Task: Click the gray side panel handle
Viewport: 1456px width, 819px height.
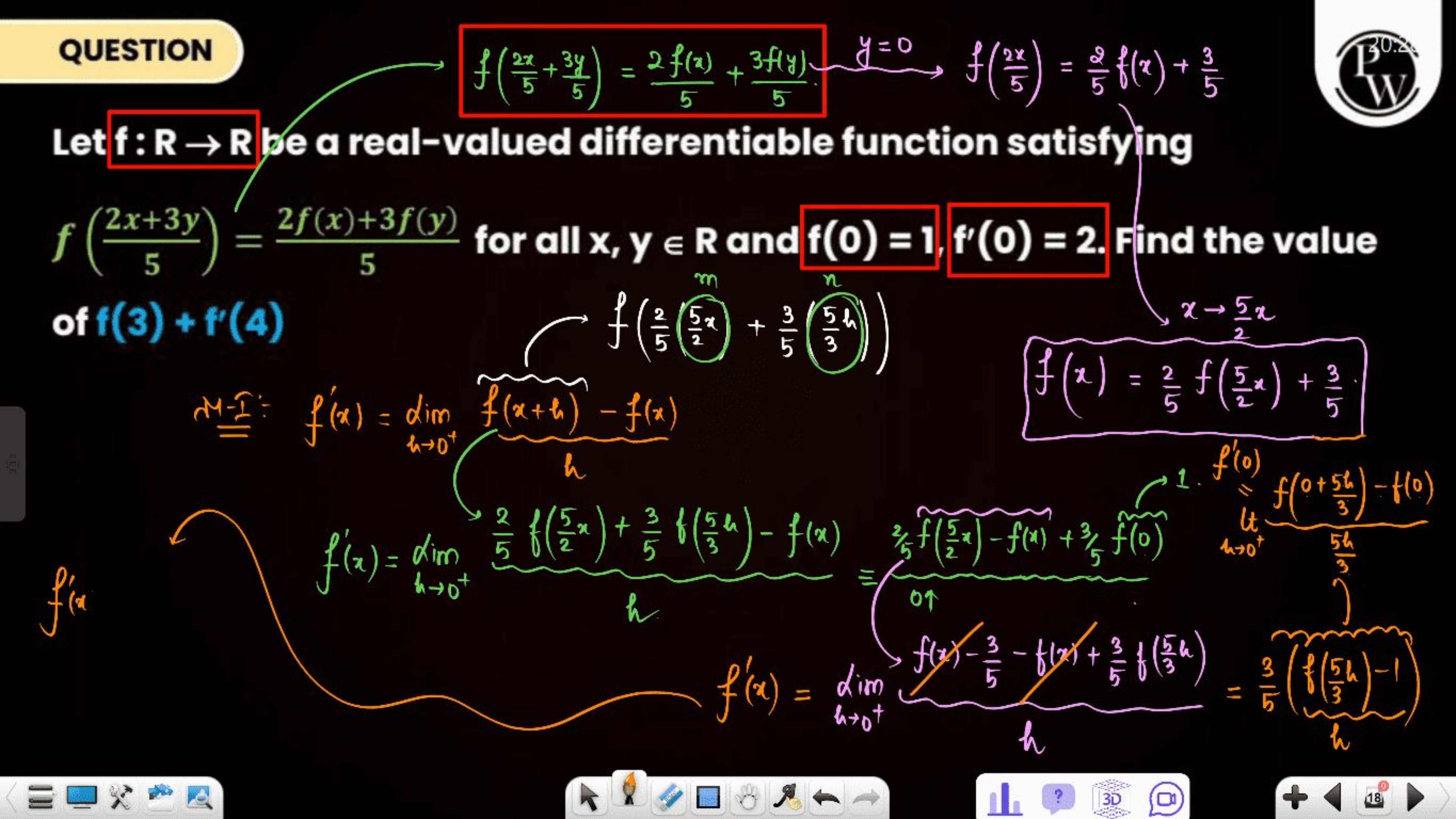Action: 12,464
